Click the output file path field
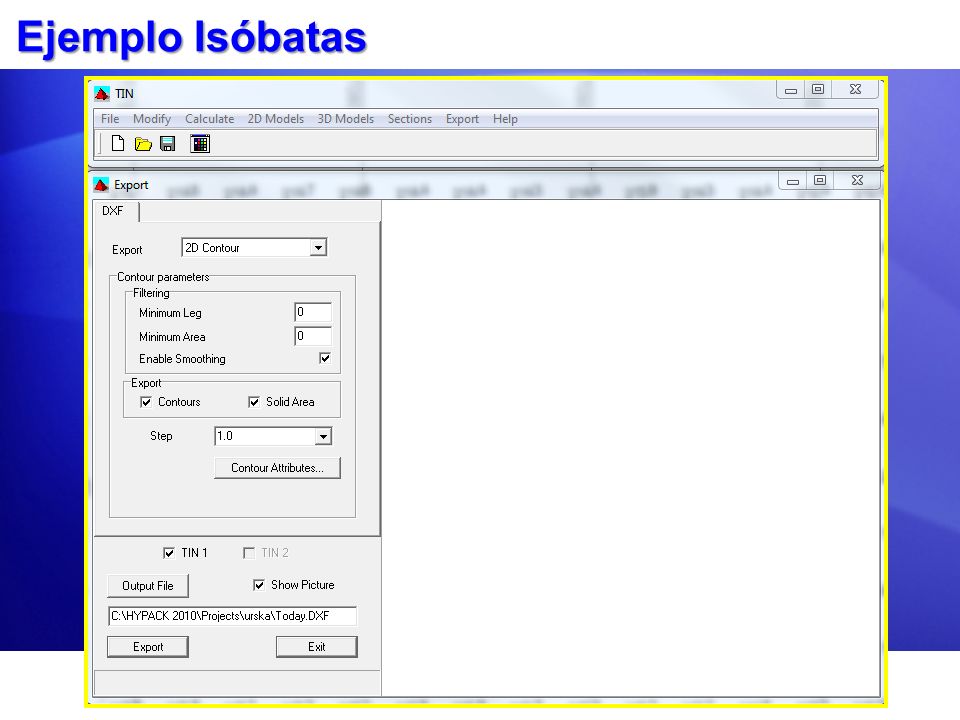 [x=232, y=616]
